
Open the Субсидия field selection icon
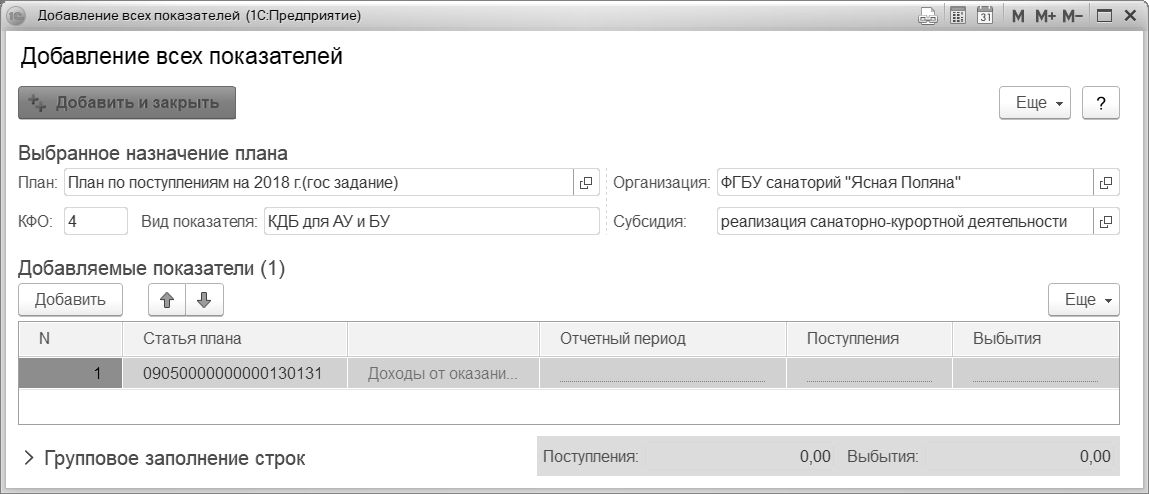(1105, 222)
